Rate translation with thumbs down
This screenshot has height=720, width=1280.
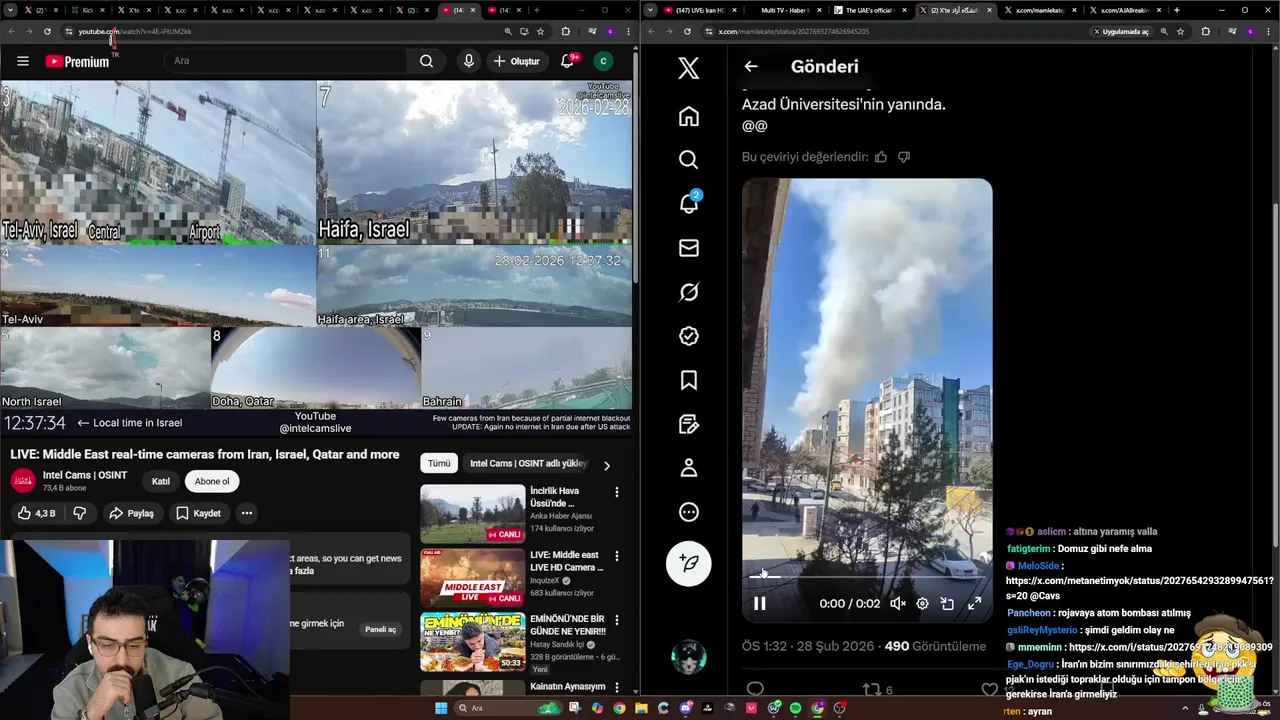coord(904,157)
